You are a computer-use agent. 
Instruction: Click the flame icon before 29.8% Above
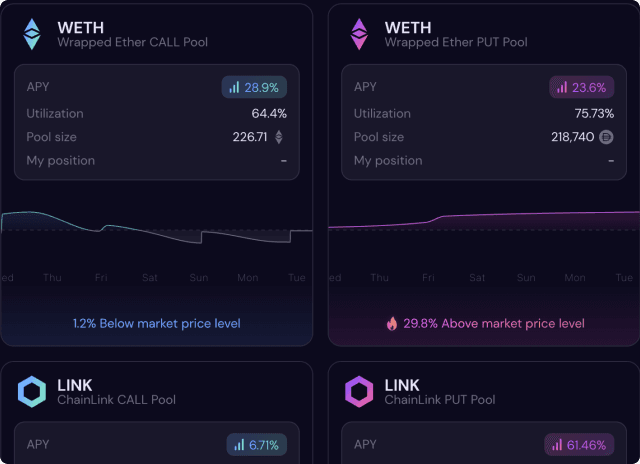392,323
